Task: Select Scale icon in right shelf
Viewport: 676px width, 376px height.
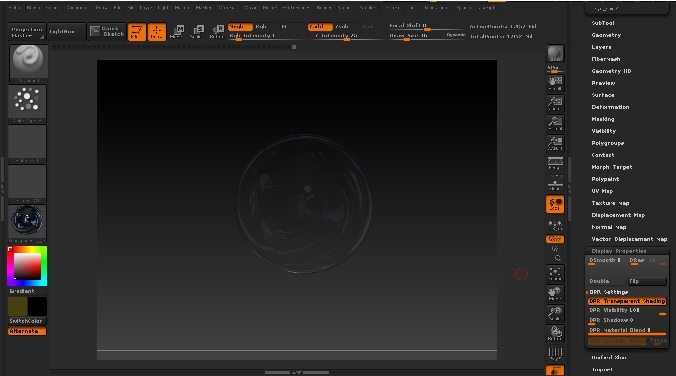Action: tap(555, 313)
